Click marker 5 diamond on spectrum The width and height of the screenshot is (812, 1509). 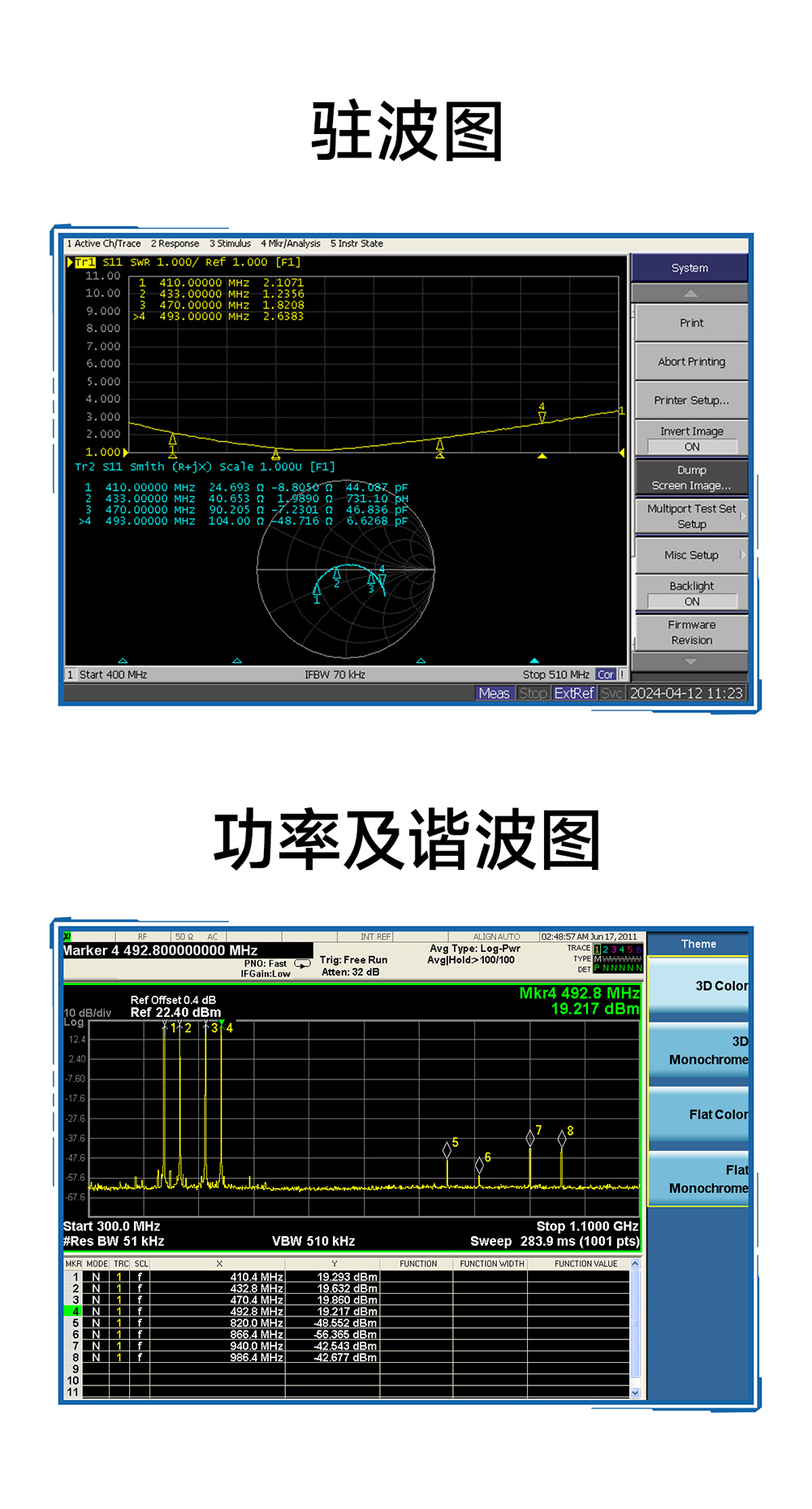[447, 1149]
